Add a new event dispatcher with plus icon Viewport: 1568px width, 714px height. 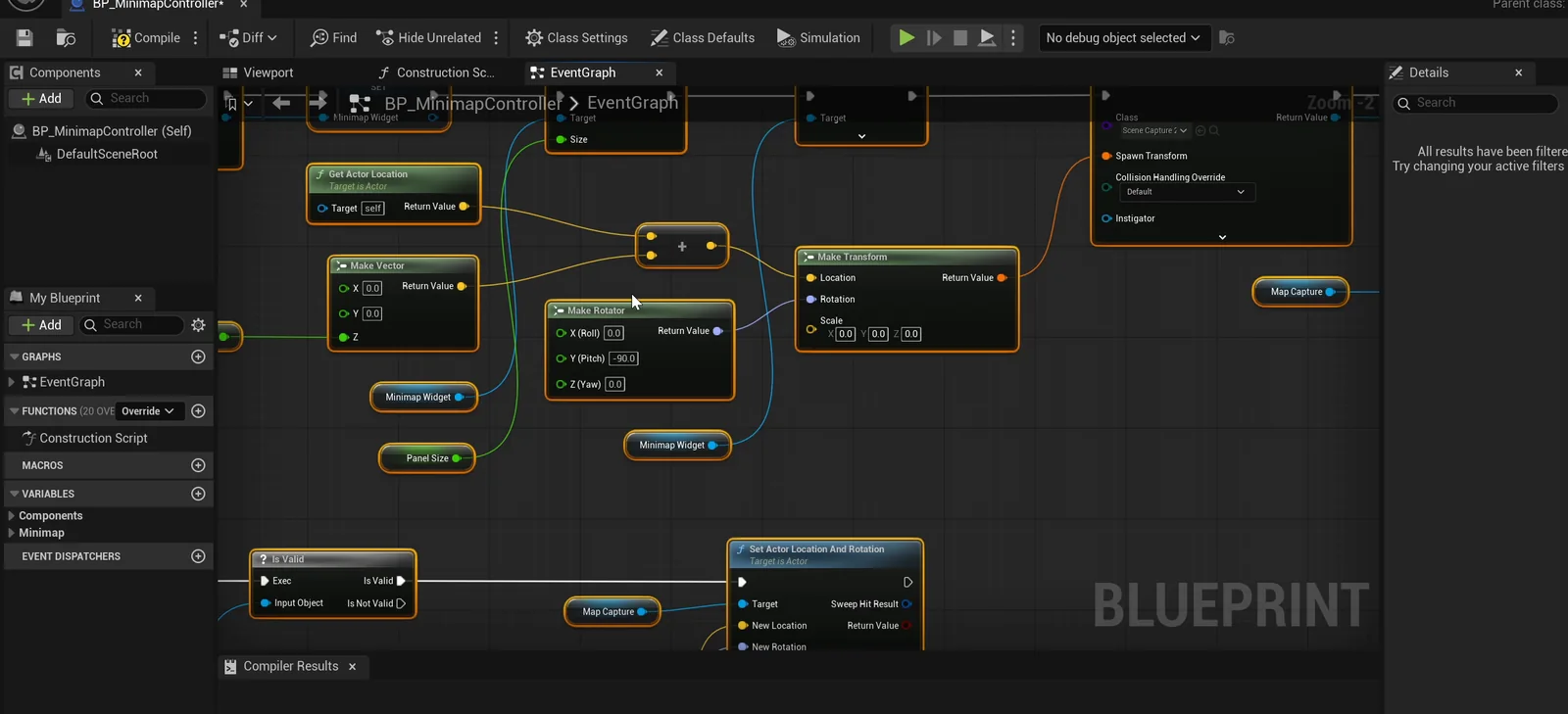point(198,556)
